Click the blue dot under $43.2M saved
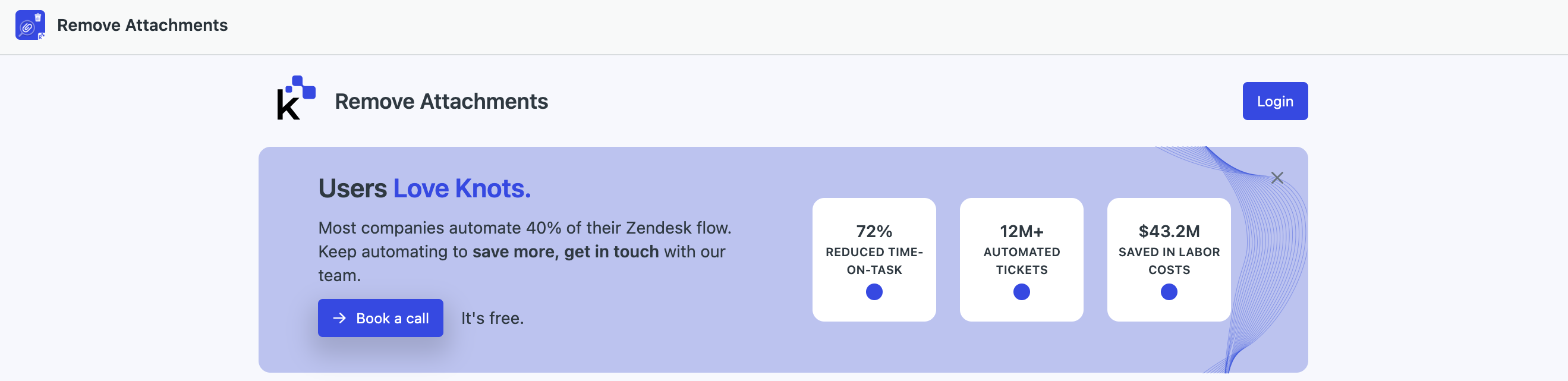 tap(1168, 292)
